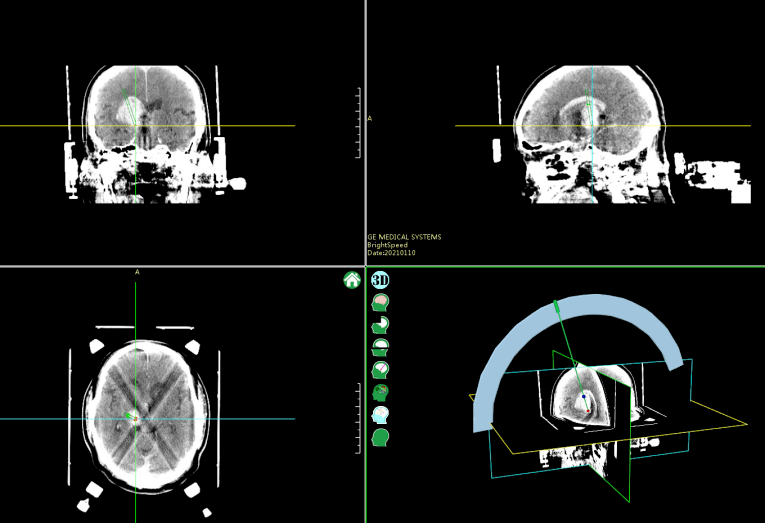Click the 'GE MEDICAL SYSTEMS' text

(404, 237)
